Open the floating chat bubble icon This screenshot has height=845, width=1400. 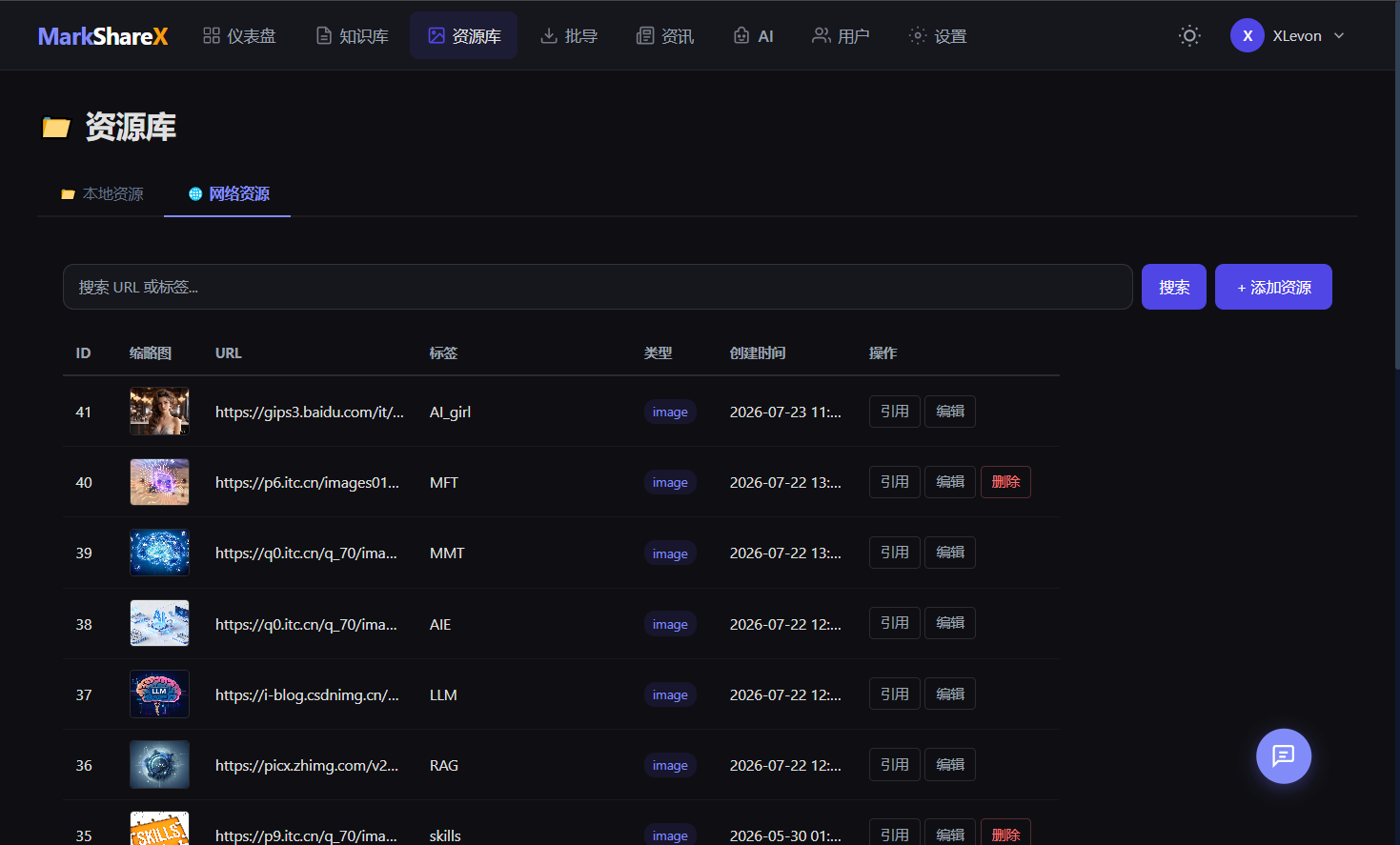[x=1284, y=756]
